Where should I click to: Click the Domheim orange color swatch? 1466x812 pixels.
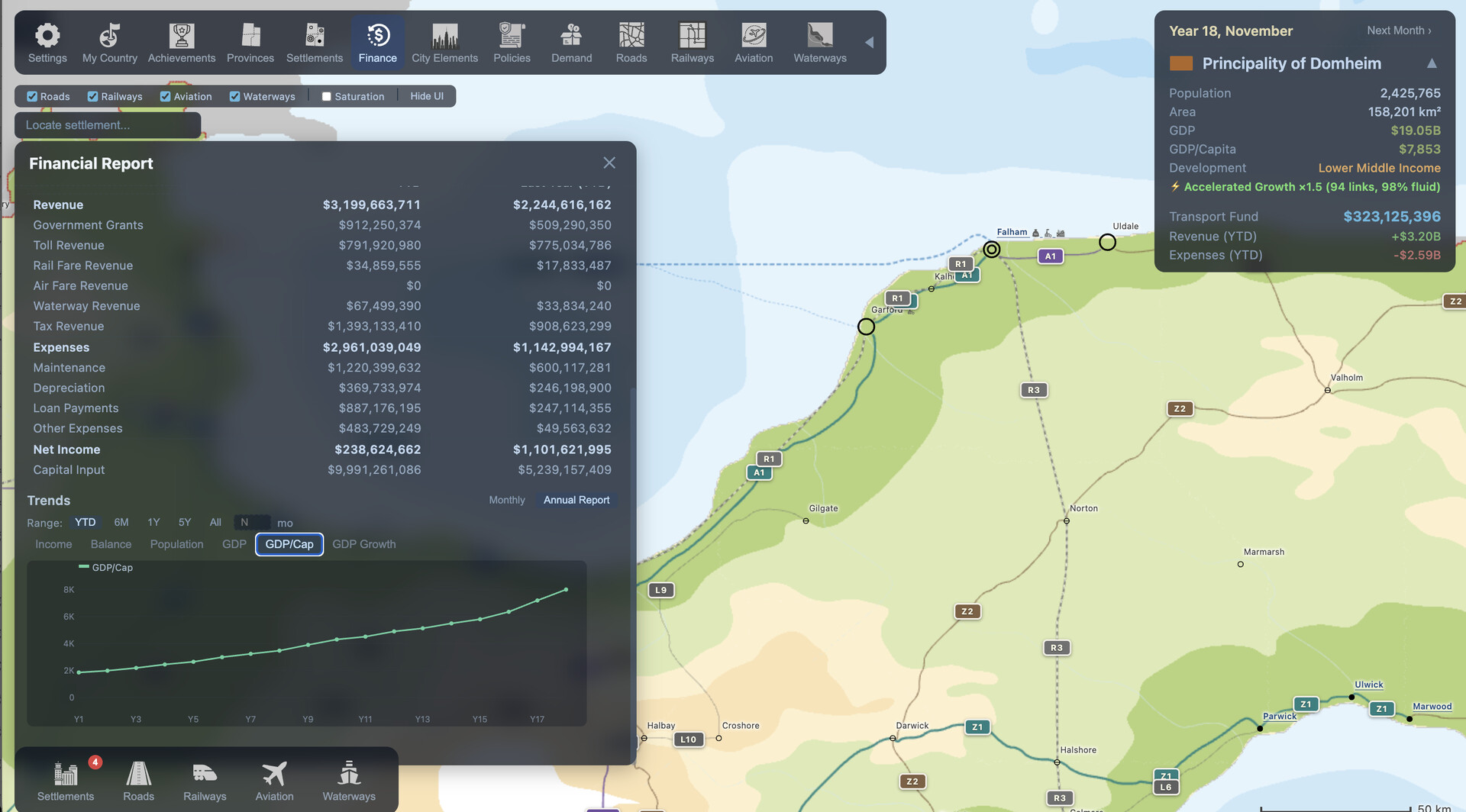pos(1180,63)
